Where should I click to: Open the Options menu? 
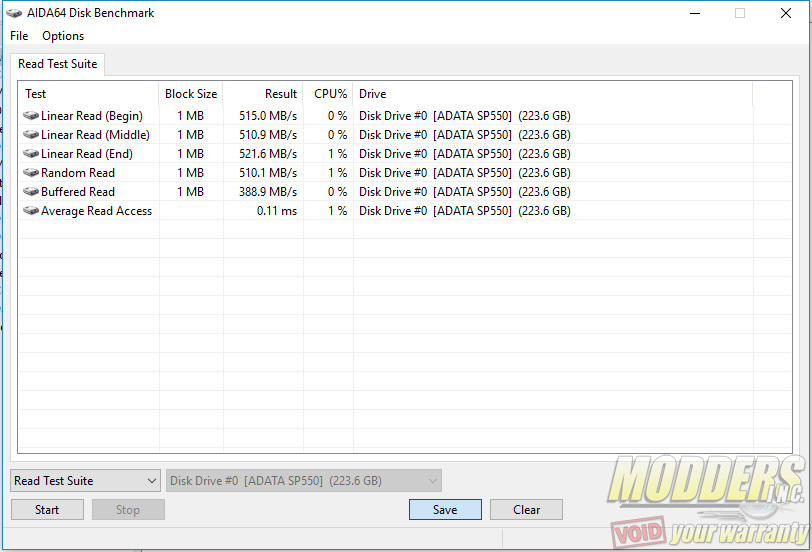63,36
